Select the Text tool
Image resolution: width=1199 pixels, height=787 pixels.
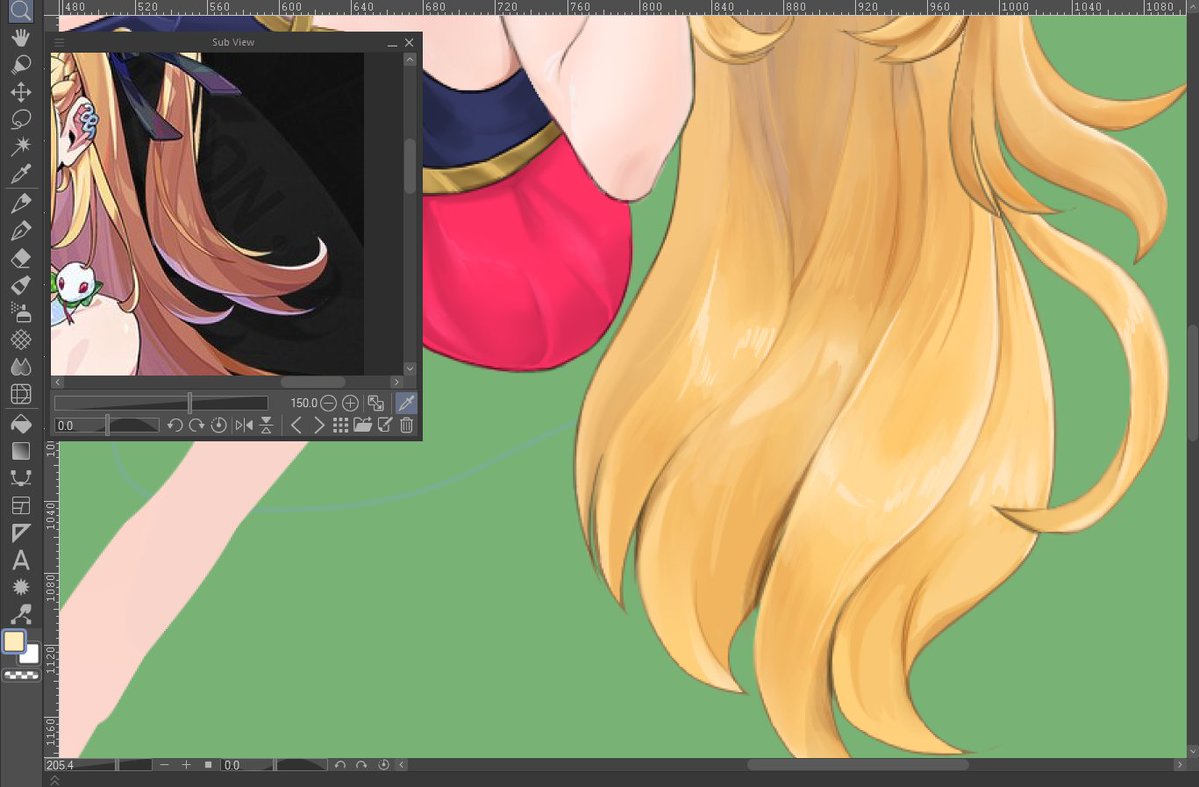tap(21, 560)
